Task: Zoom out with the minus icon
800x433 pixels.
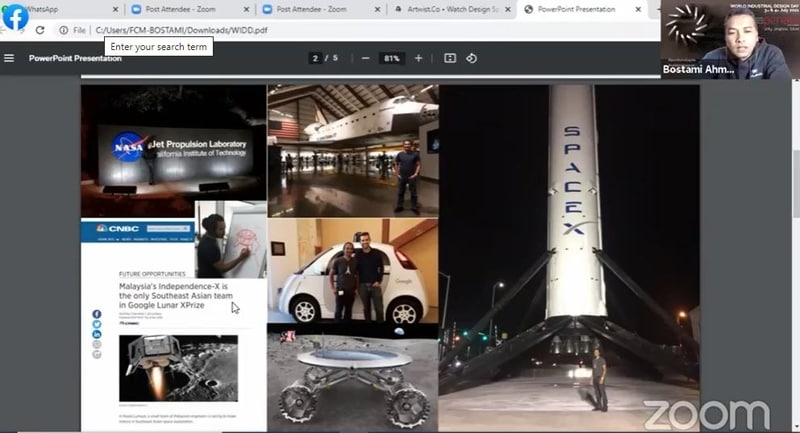Action: (365, 58)
